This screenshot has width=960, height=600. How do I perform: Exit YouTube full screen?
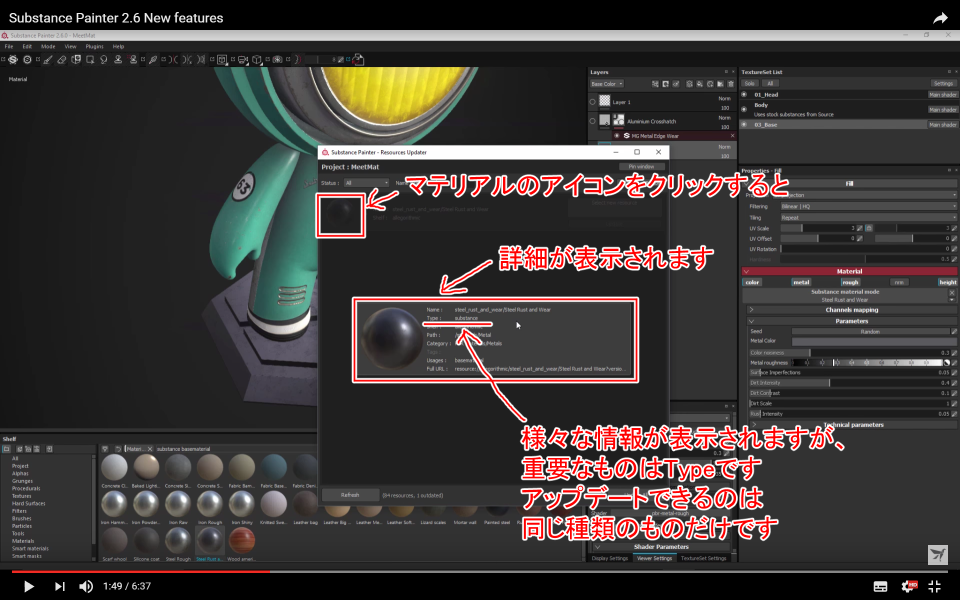click(935, 586)
